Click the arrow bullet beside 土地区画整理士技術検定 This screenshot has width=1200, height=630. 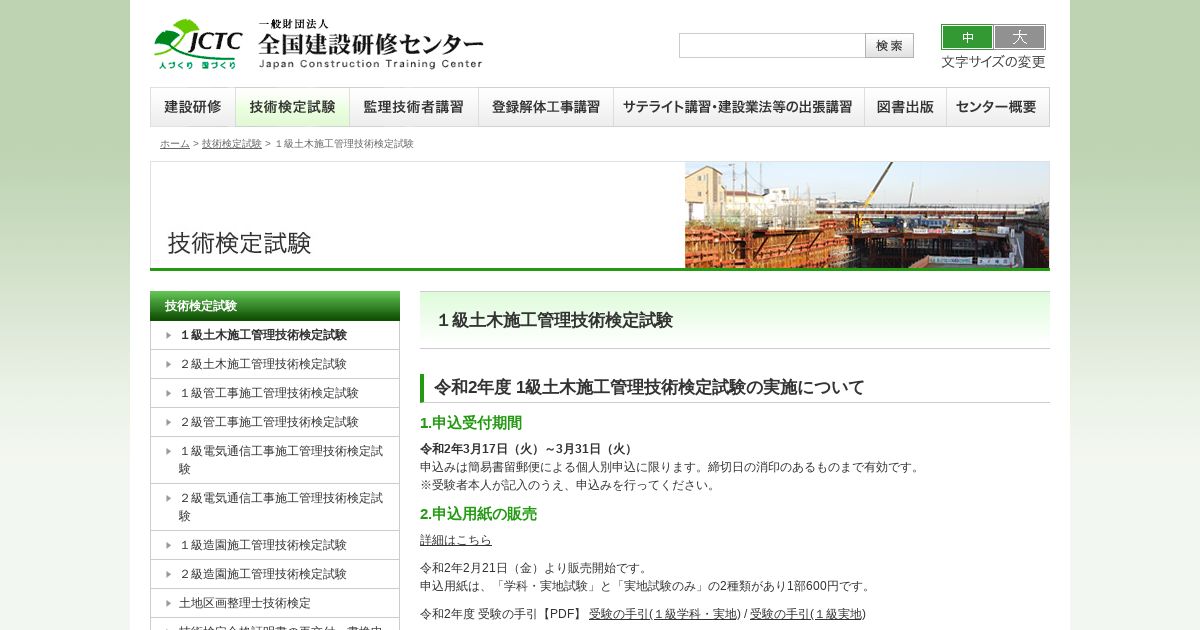(169, 603)
